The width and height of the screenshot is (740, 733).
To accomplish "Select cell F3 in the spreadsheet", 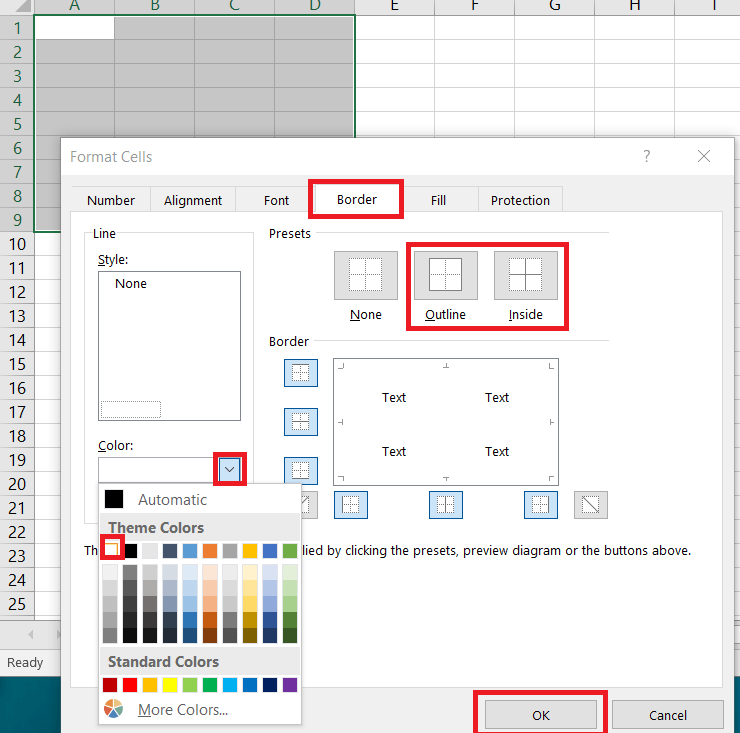I will 474,76.
